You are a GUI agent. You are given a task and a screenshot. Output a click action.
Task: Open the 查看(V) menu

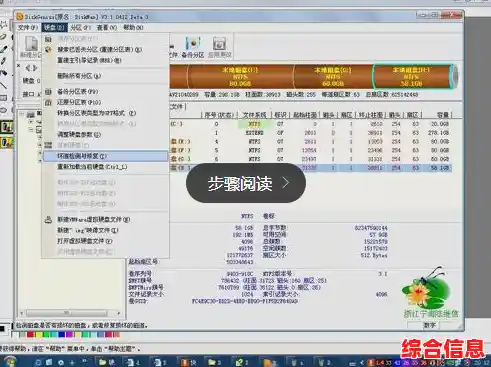click(x=107, y=27)
